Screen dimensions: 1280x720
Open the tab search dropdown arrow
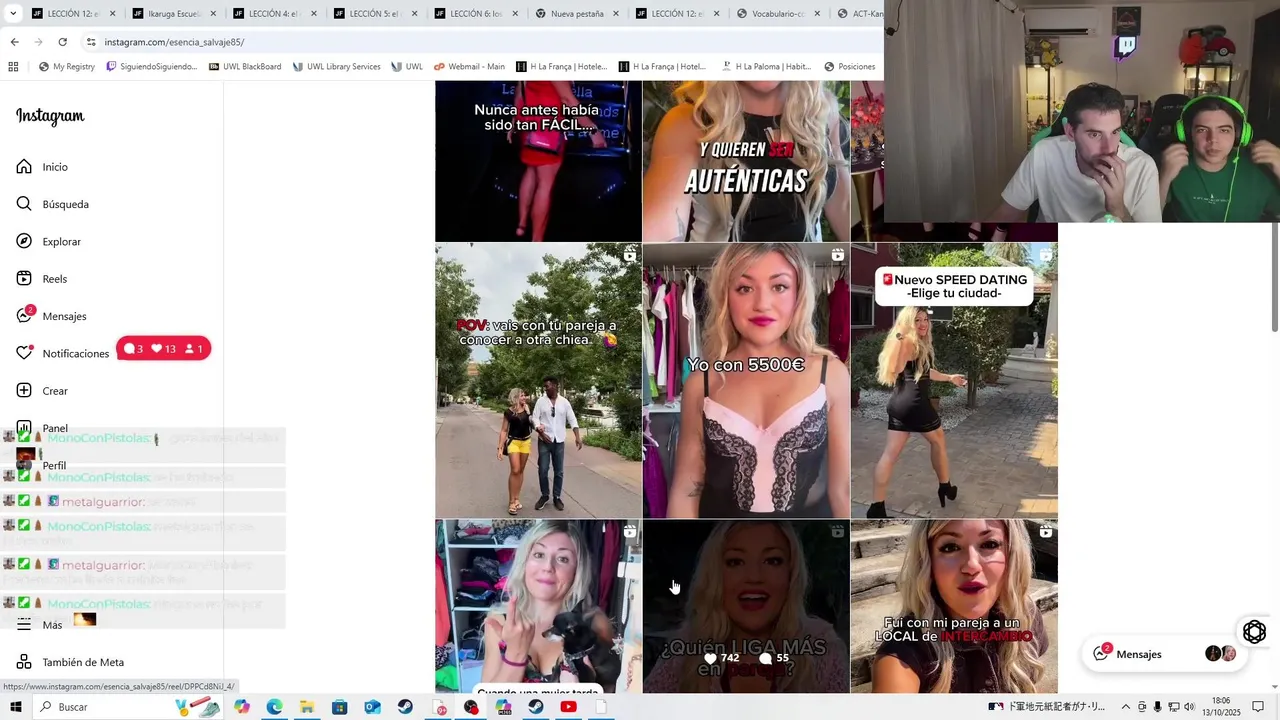coord(13,14)
